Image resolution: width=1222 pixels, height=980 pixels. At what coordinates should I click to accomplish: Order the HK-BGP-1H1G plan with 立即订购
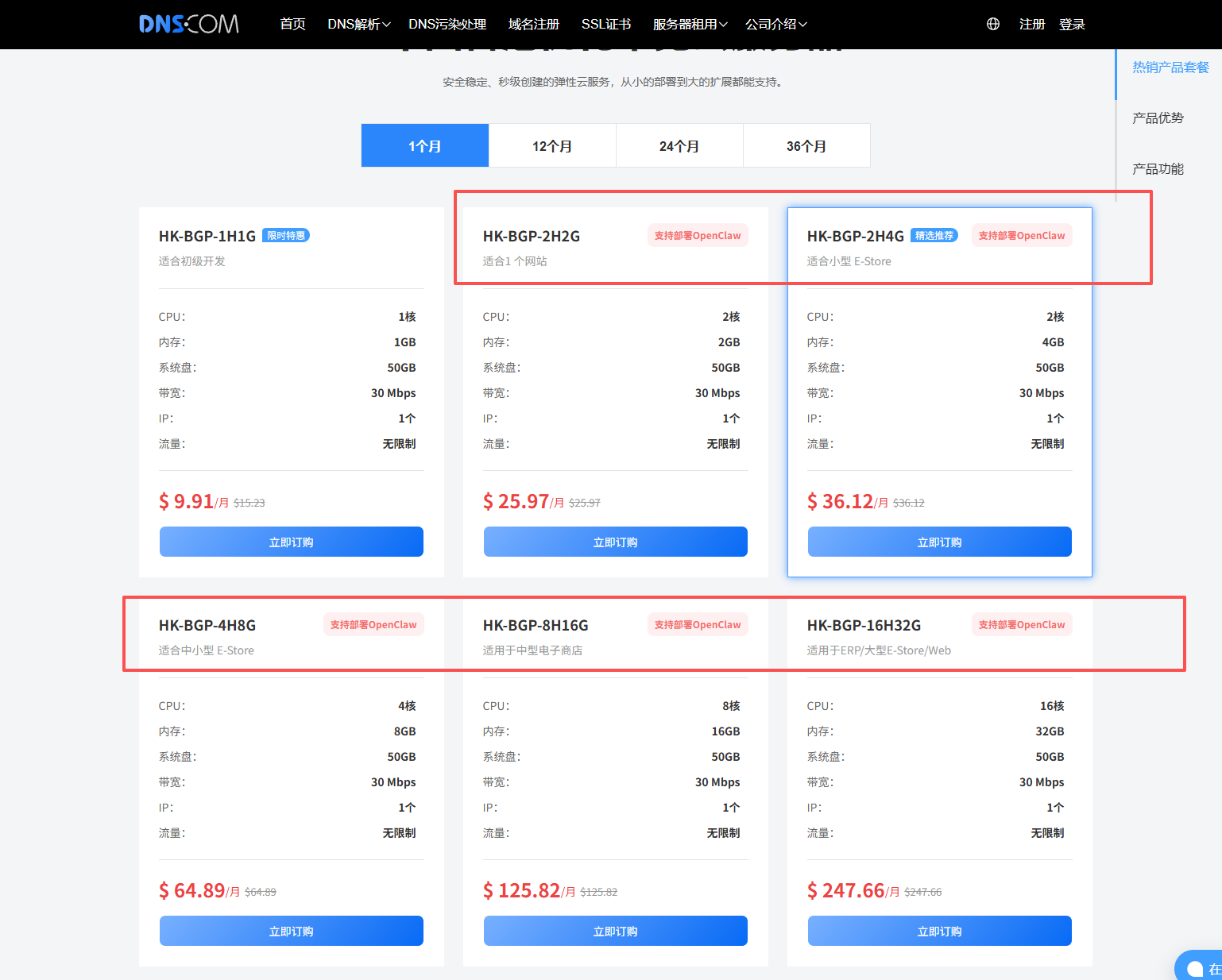coord(291,542)
